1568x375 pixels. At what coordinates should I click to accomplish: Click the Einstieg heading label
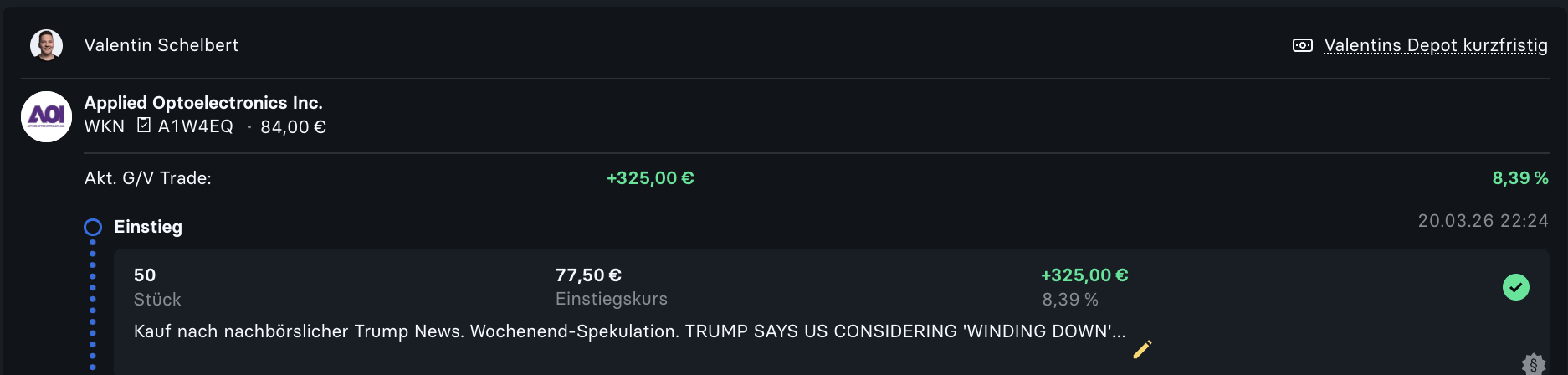coord(148,227)
